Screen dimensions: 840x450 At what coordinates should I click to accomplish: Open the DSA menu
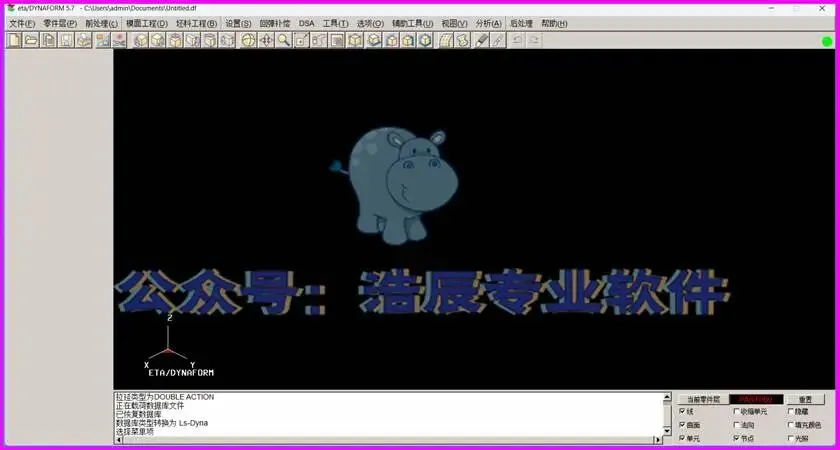(x=306, y=24)
